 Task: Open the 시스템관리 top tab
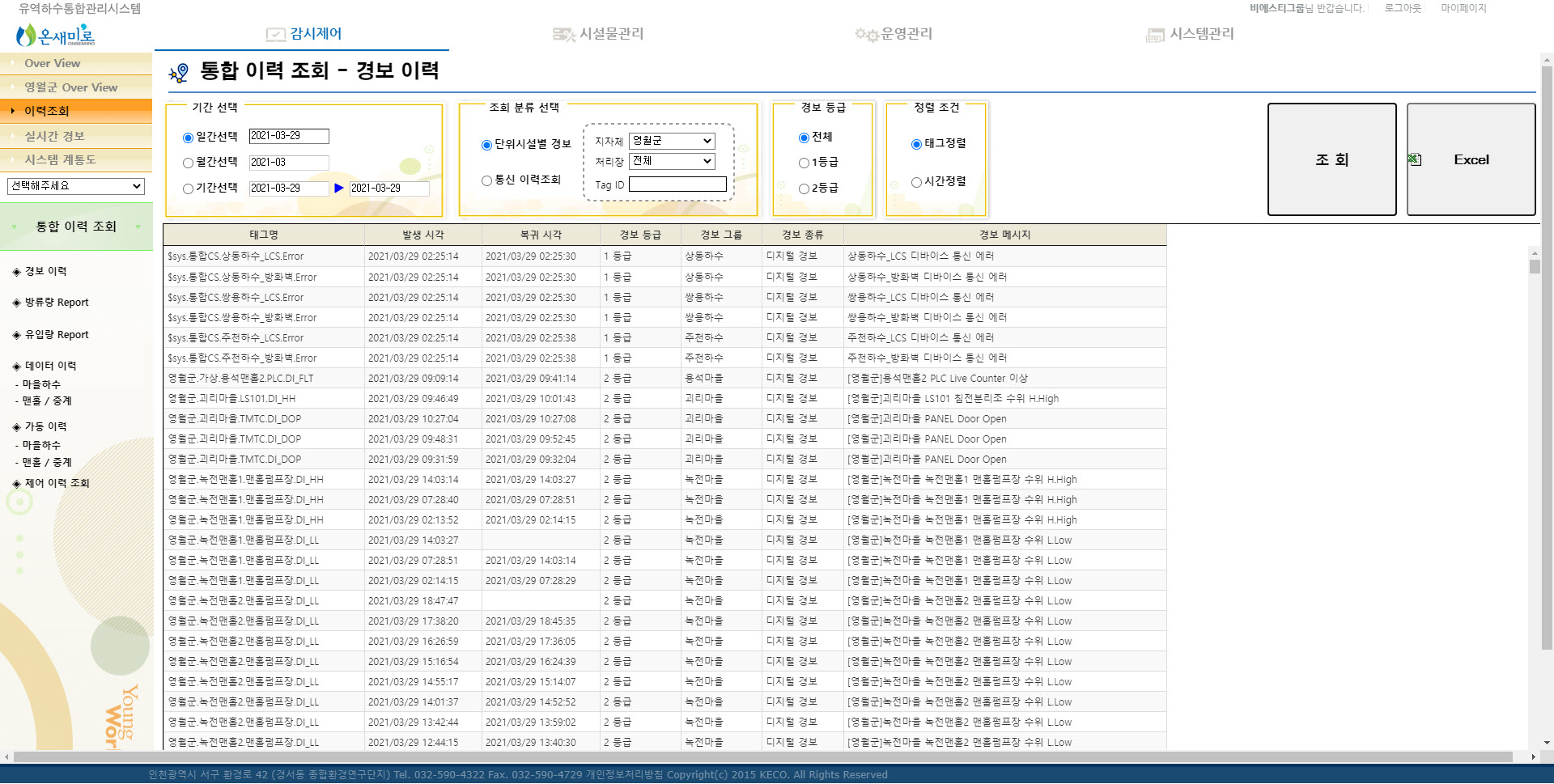(x=1190, y=34)
